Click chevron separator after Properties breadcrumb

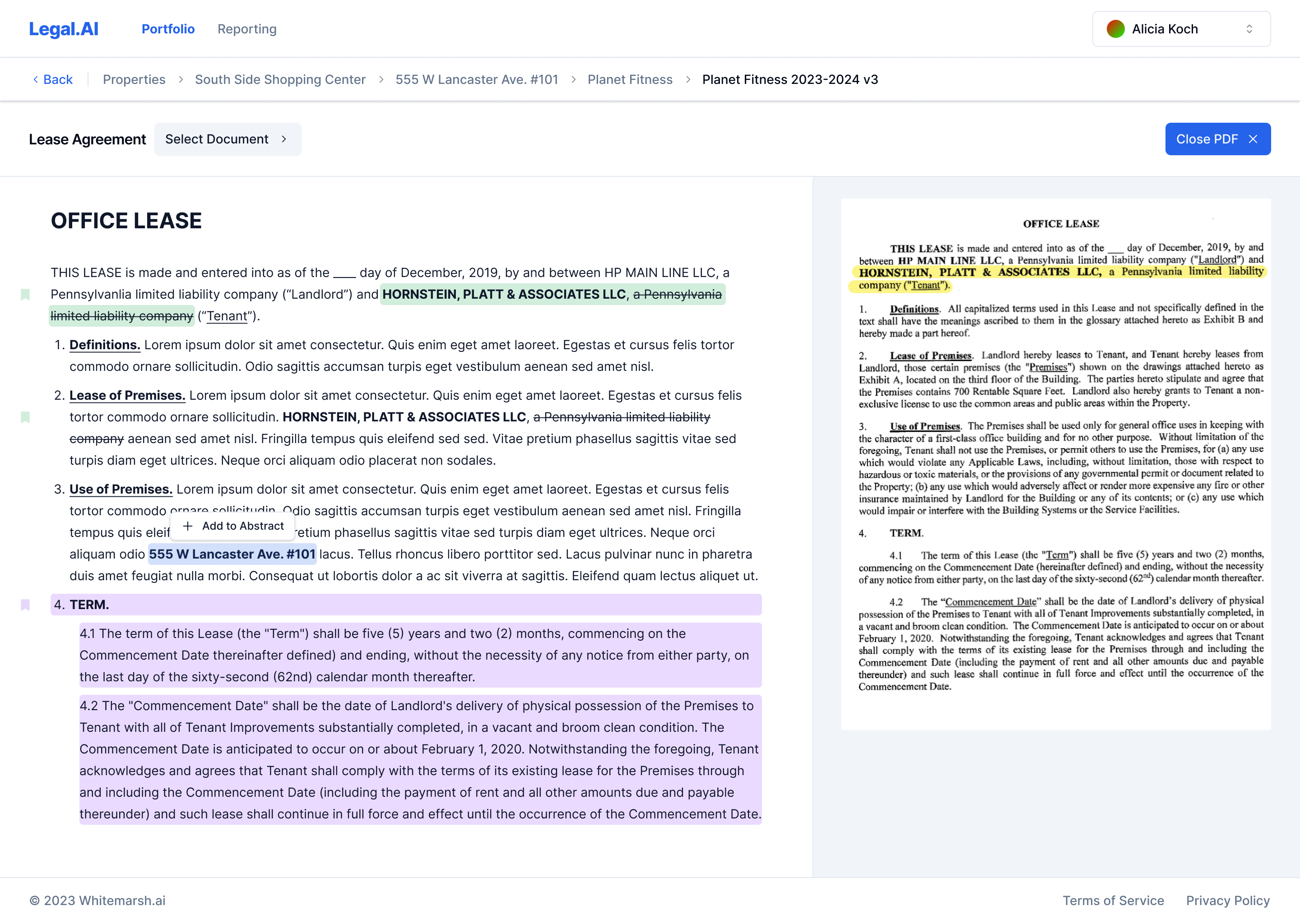click(x=181, y=80)
